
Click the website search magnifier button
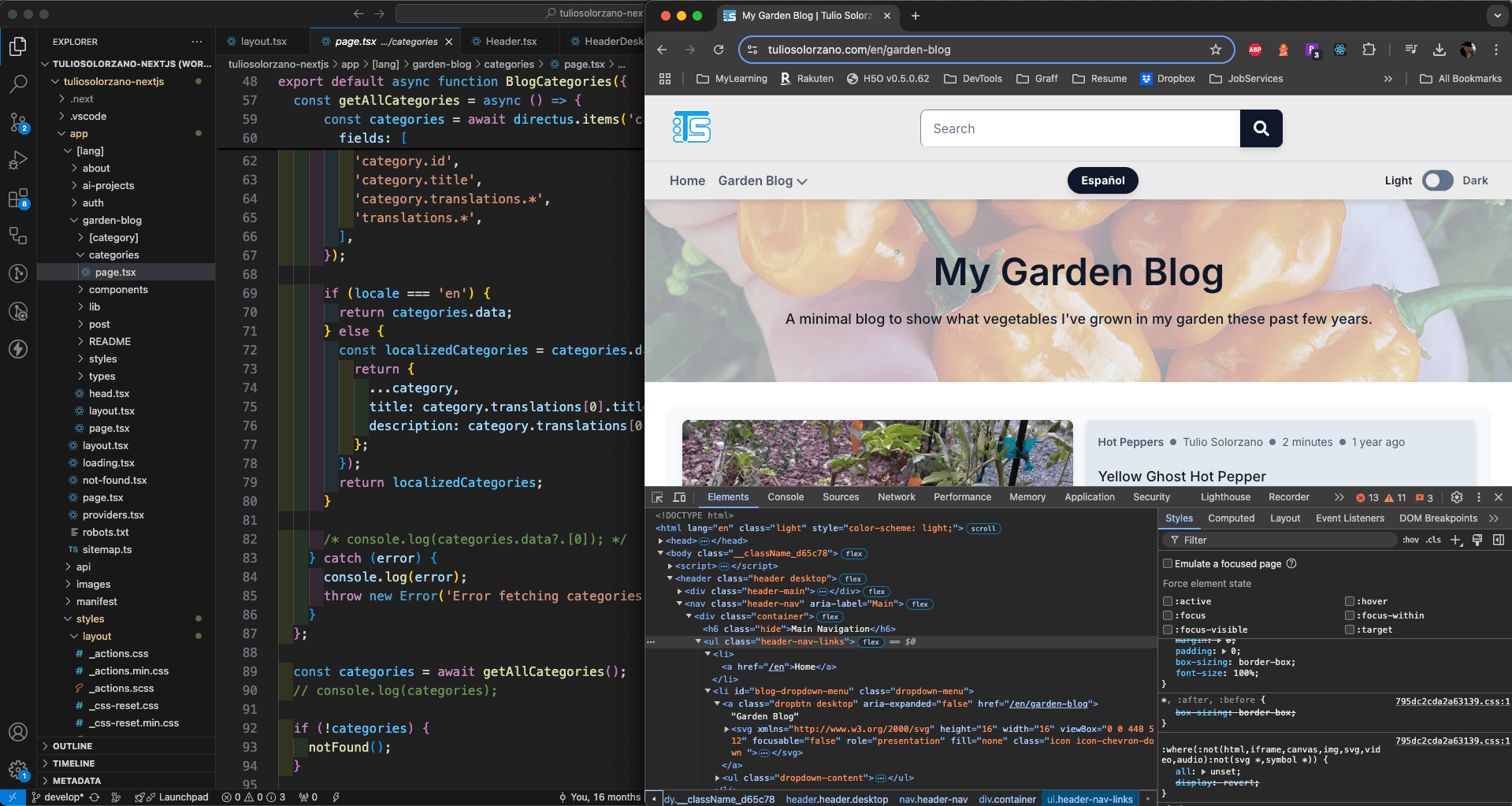click(1261, 128)
